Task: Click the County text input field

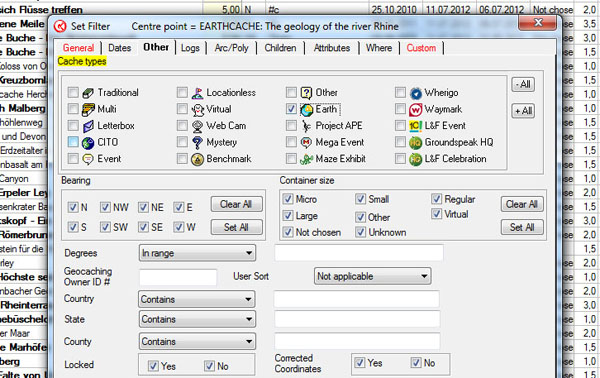Action: coord(357,341)
